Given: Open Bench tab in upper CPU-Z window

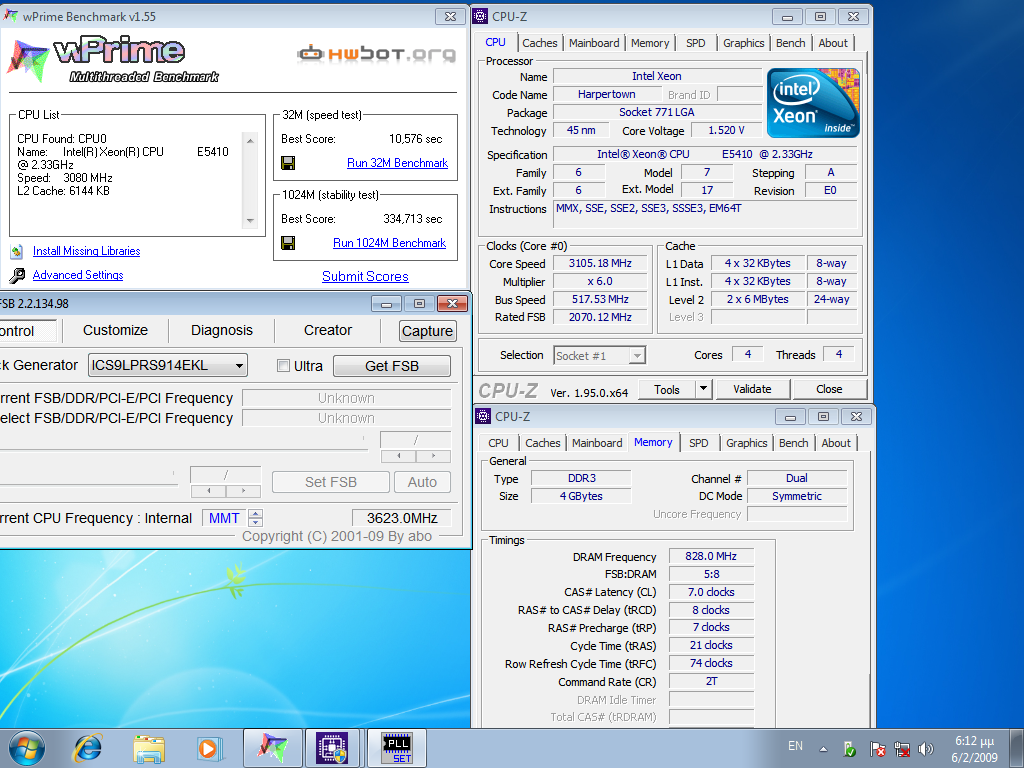Looking at the screenshot, I should click(x=790, y=43).
